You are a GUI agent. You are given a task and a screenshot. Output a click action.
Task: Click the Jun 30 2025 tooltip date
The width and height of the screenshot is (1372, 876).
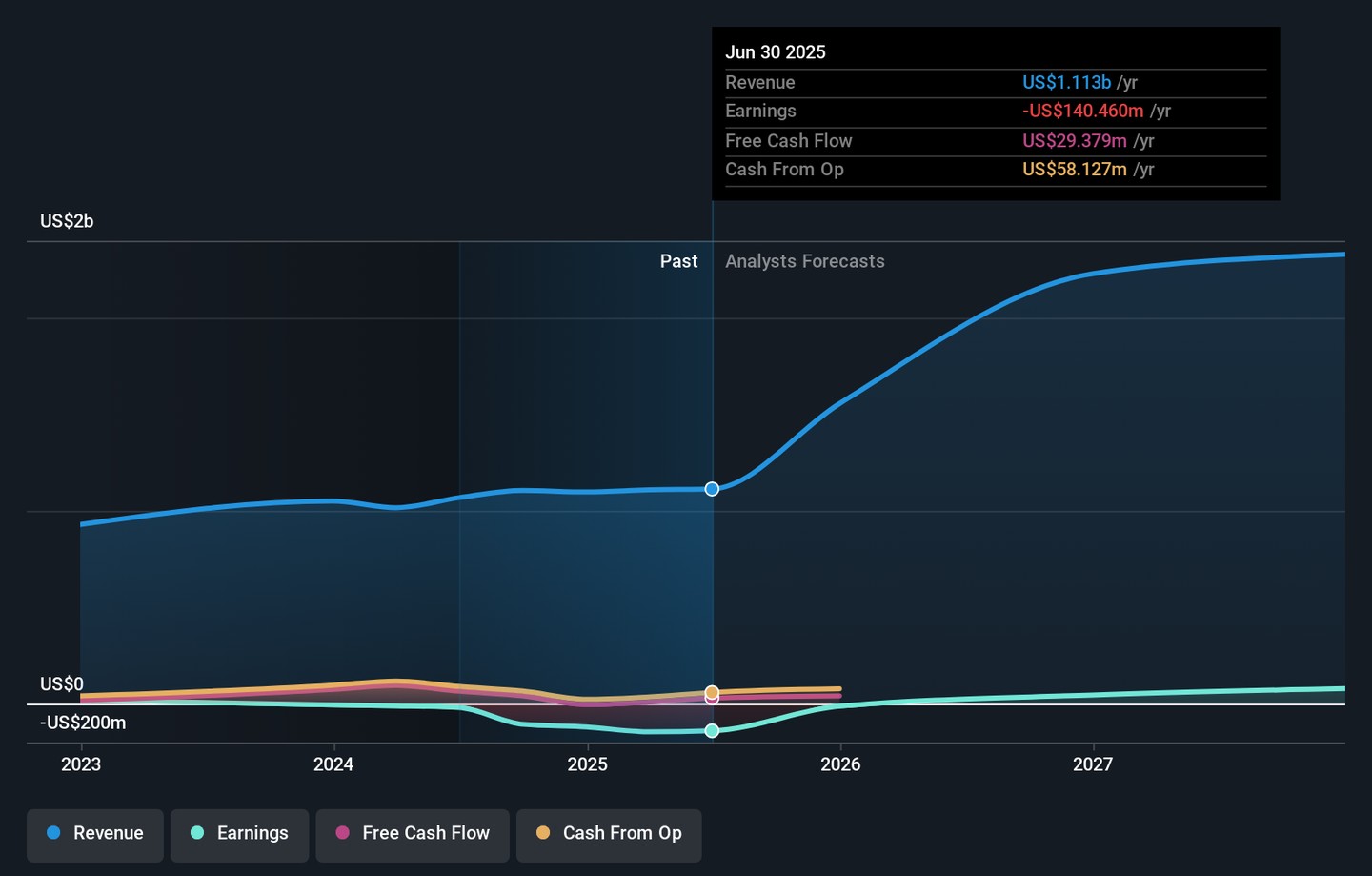(776, 52)
